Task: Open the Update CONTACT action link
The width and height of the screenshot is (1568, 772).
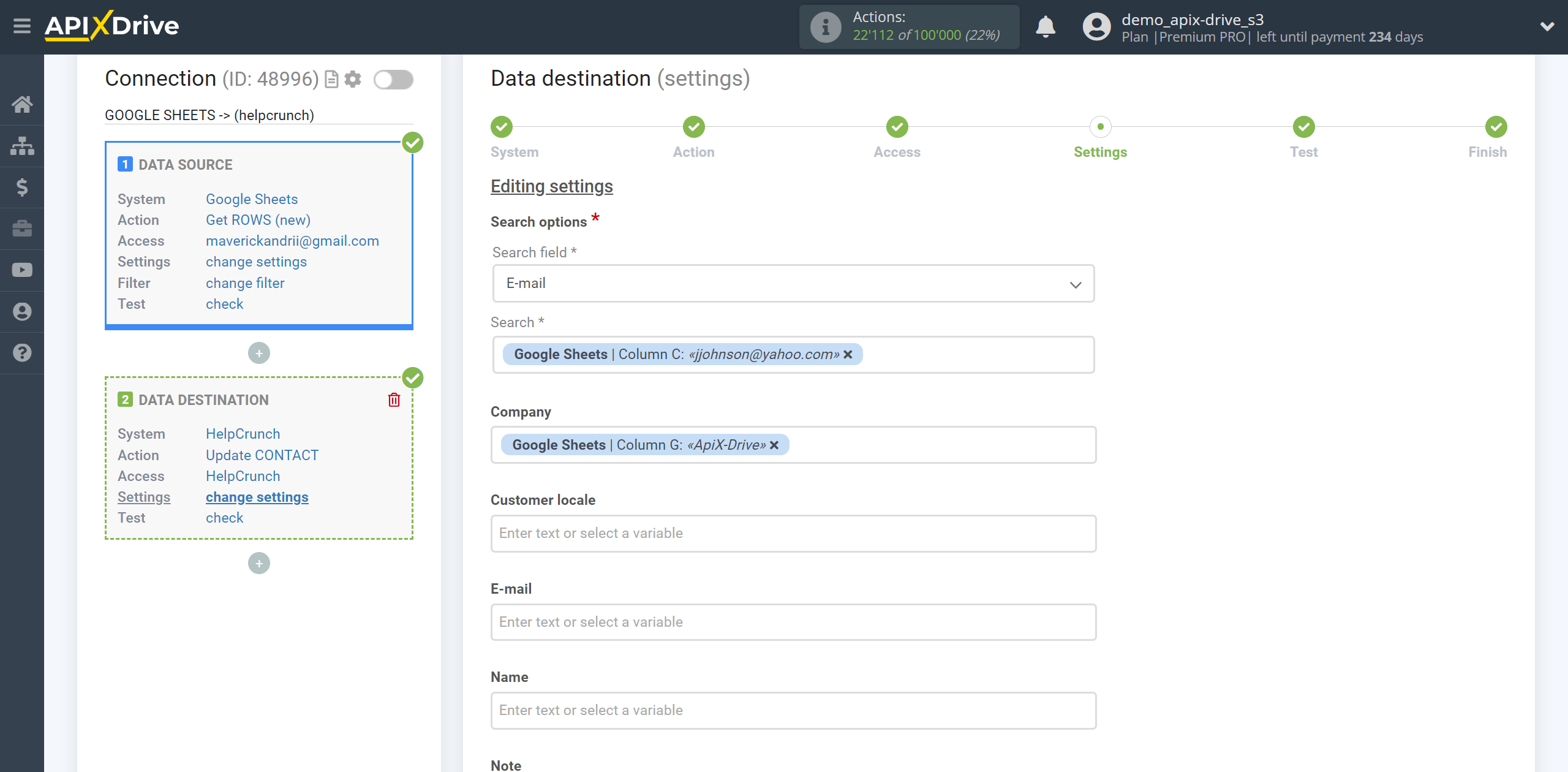Action: [262, 455]
